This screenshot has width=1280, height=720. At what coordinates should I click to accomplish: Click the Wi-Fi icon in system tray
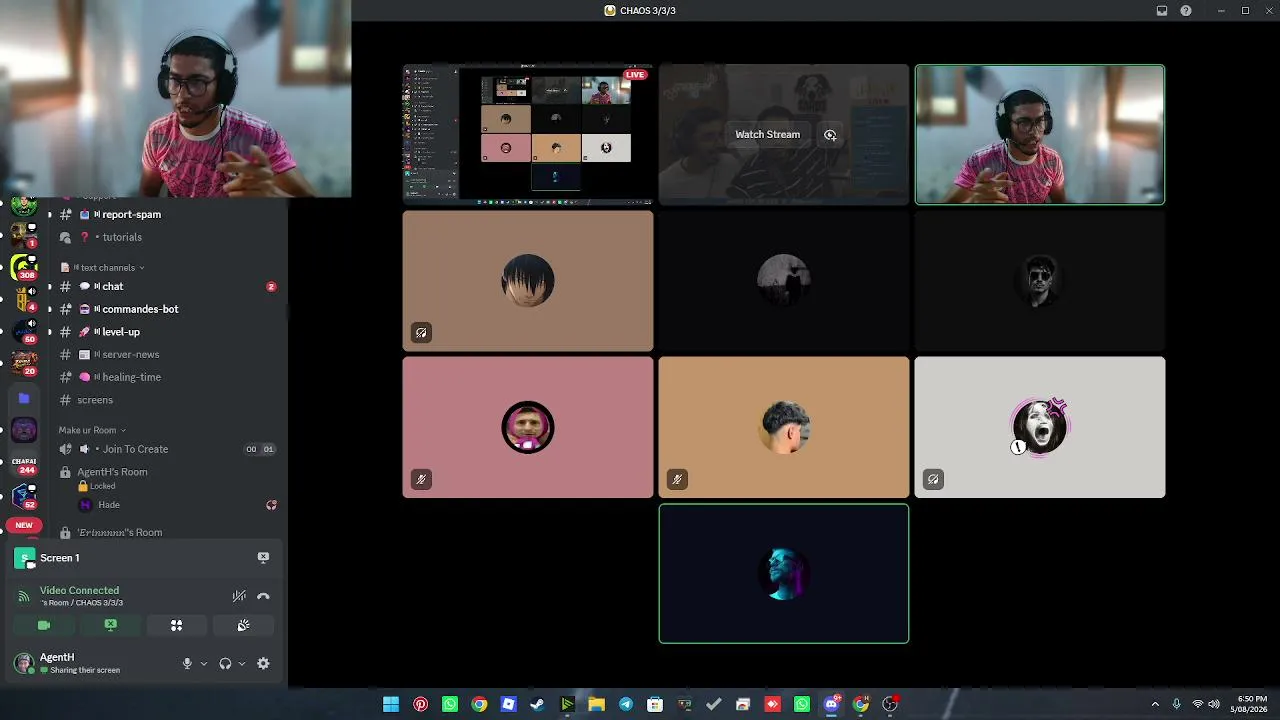point(1198,704)
